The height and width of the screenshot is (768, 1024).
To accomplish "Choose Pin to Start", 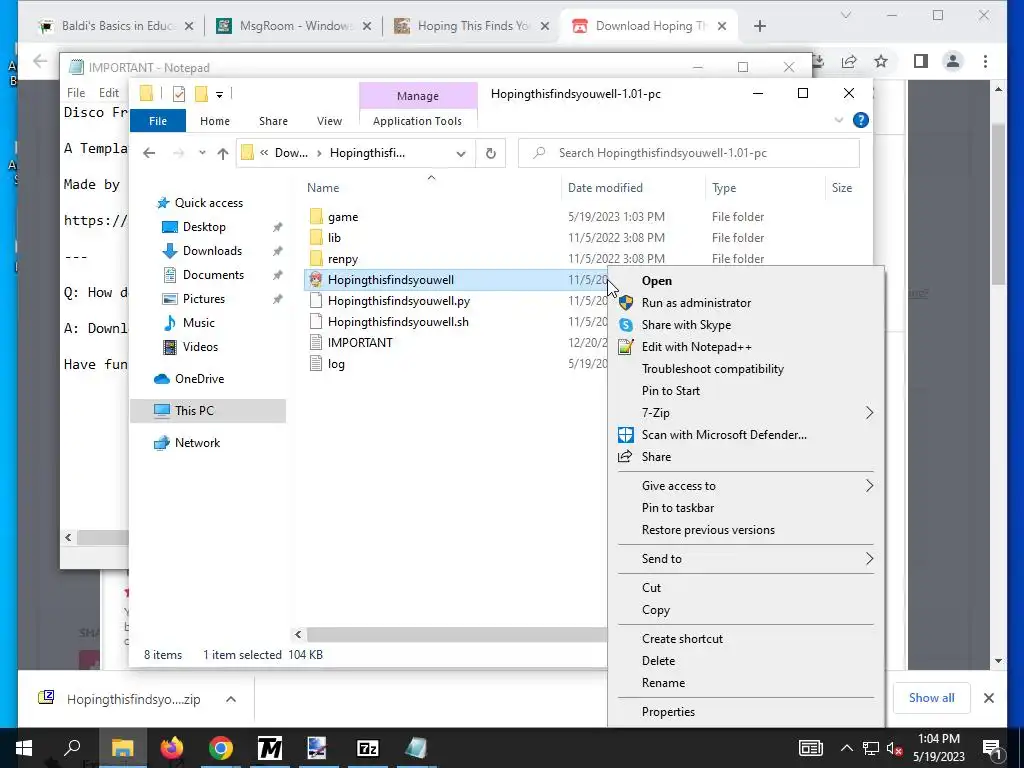I will coord(746,391).
